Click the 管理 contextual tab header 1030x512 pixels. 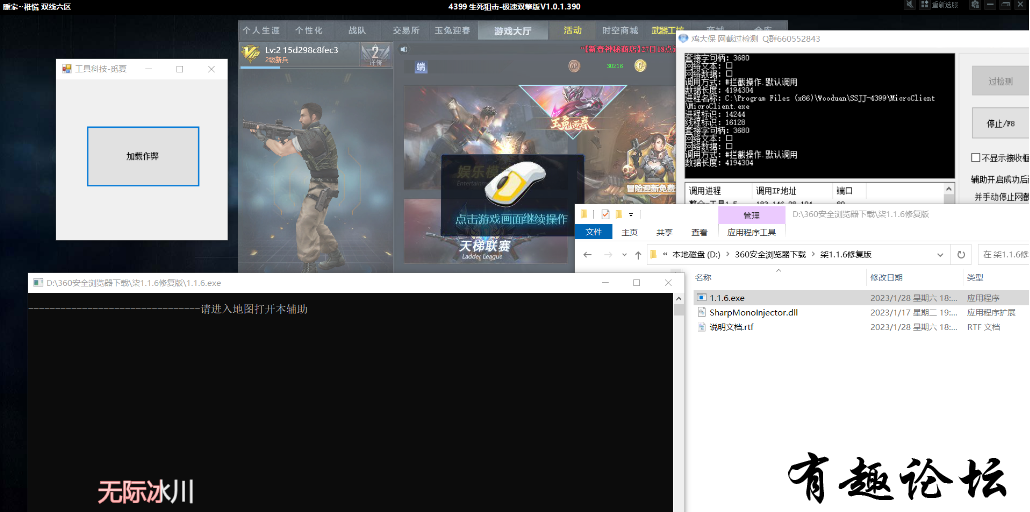(751, 215)
